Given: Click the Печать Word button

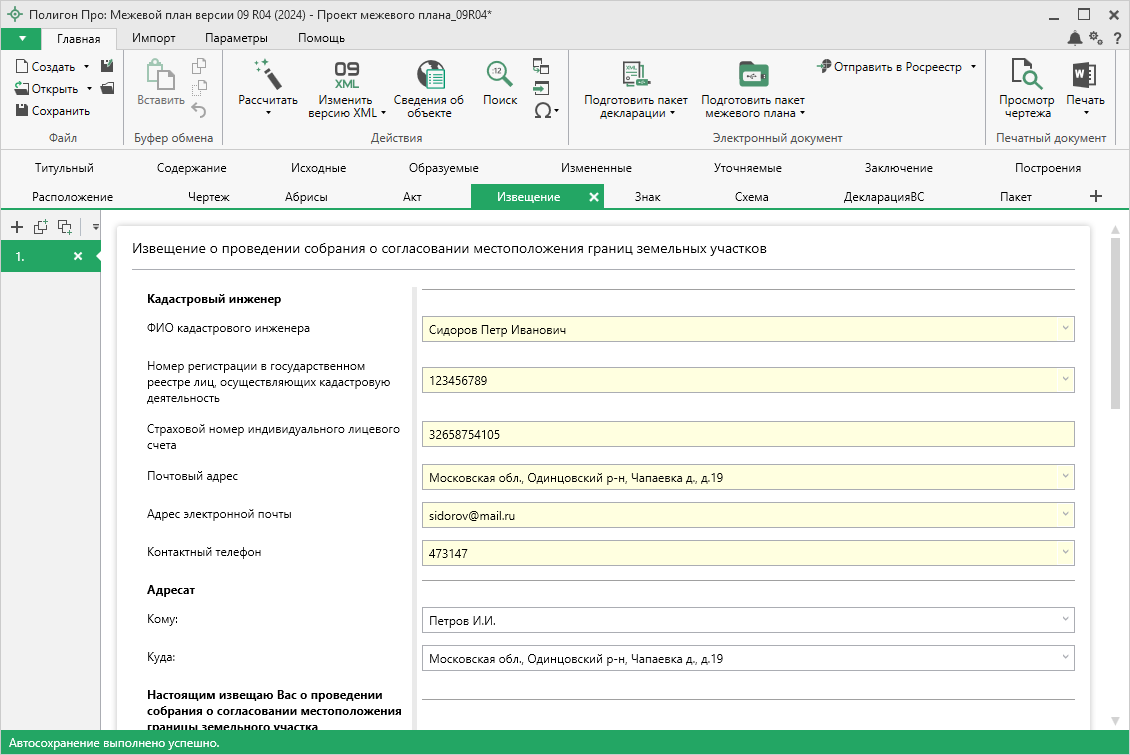Looking at the screenshot, I should 1085,76.
